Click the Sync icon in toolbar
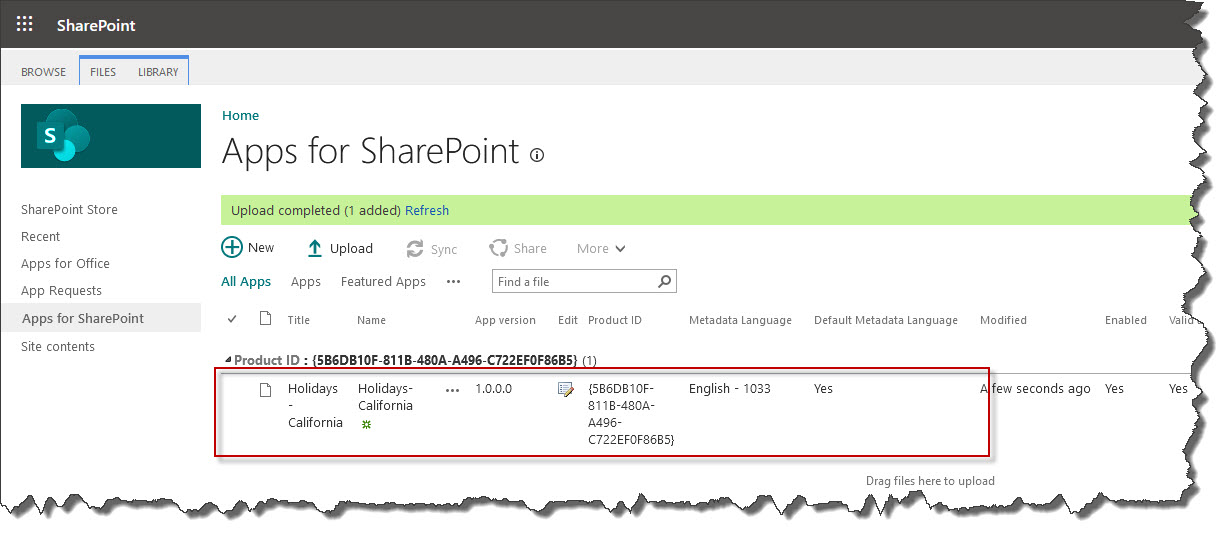1229x538 pixels. point(415,249)
